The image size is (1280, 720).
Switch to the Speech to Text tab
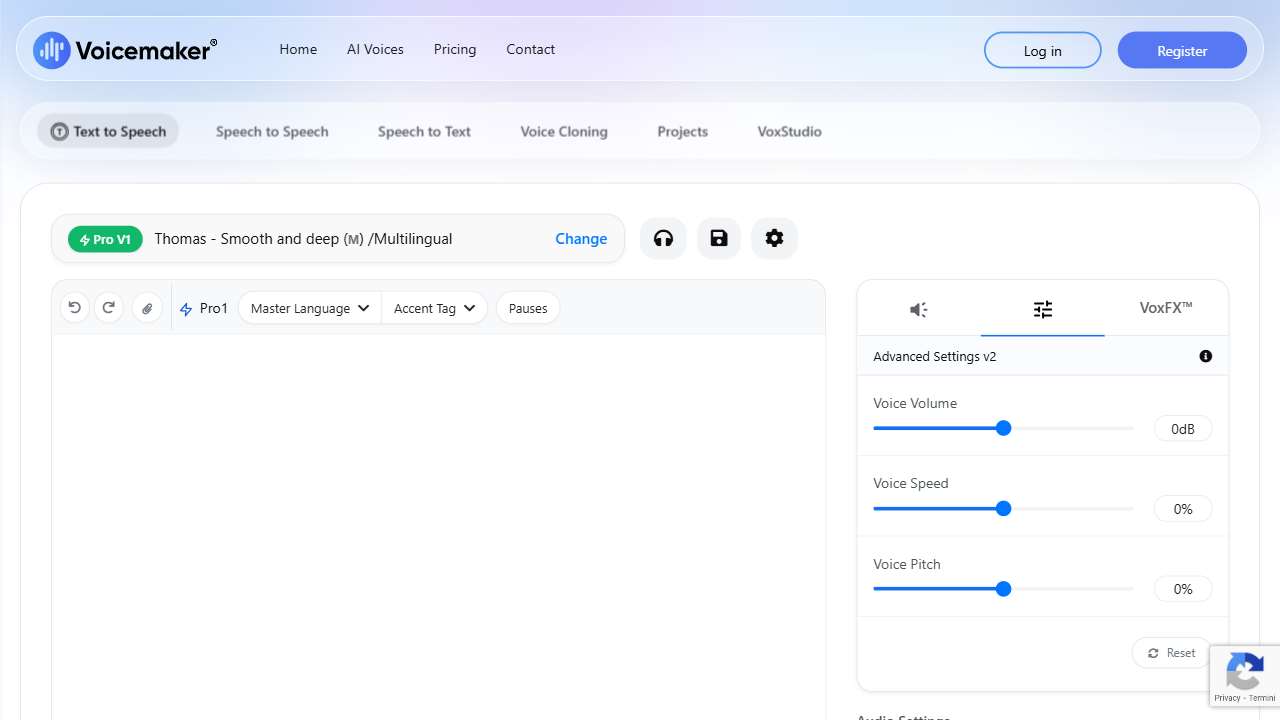tap(424, 131)
